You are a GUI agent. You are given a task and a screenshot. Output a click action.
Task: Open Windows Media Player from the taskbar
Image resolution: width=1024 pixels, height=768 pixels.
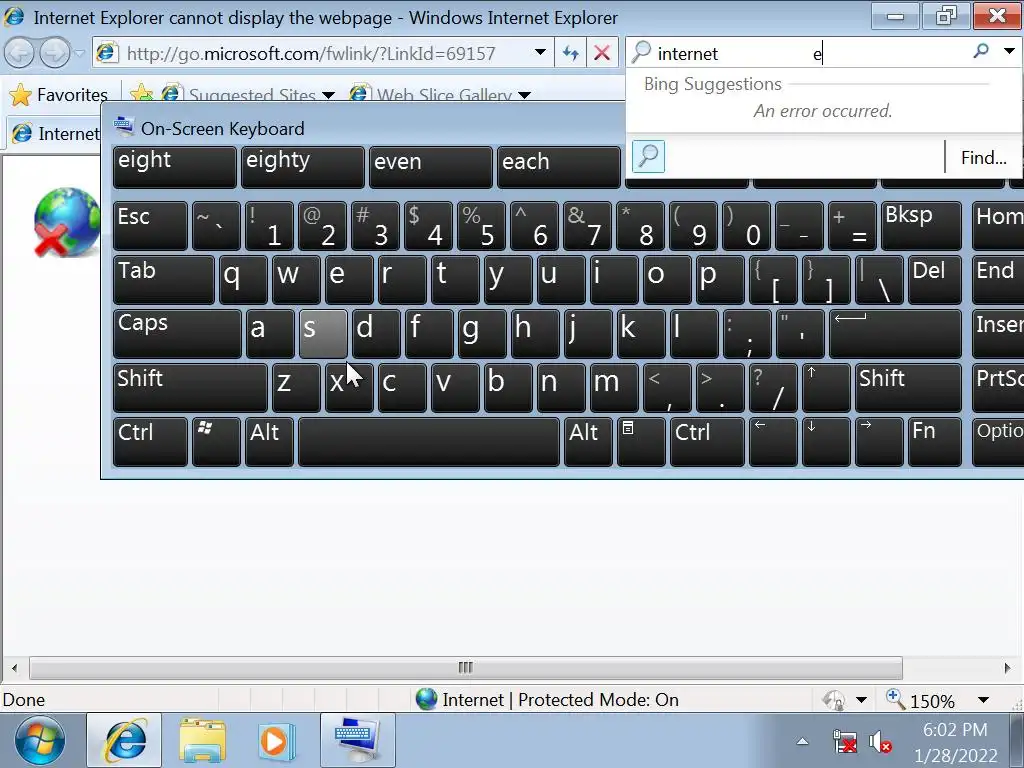[x=277, y=741]
